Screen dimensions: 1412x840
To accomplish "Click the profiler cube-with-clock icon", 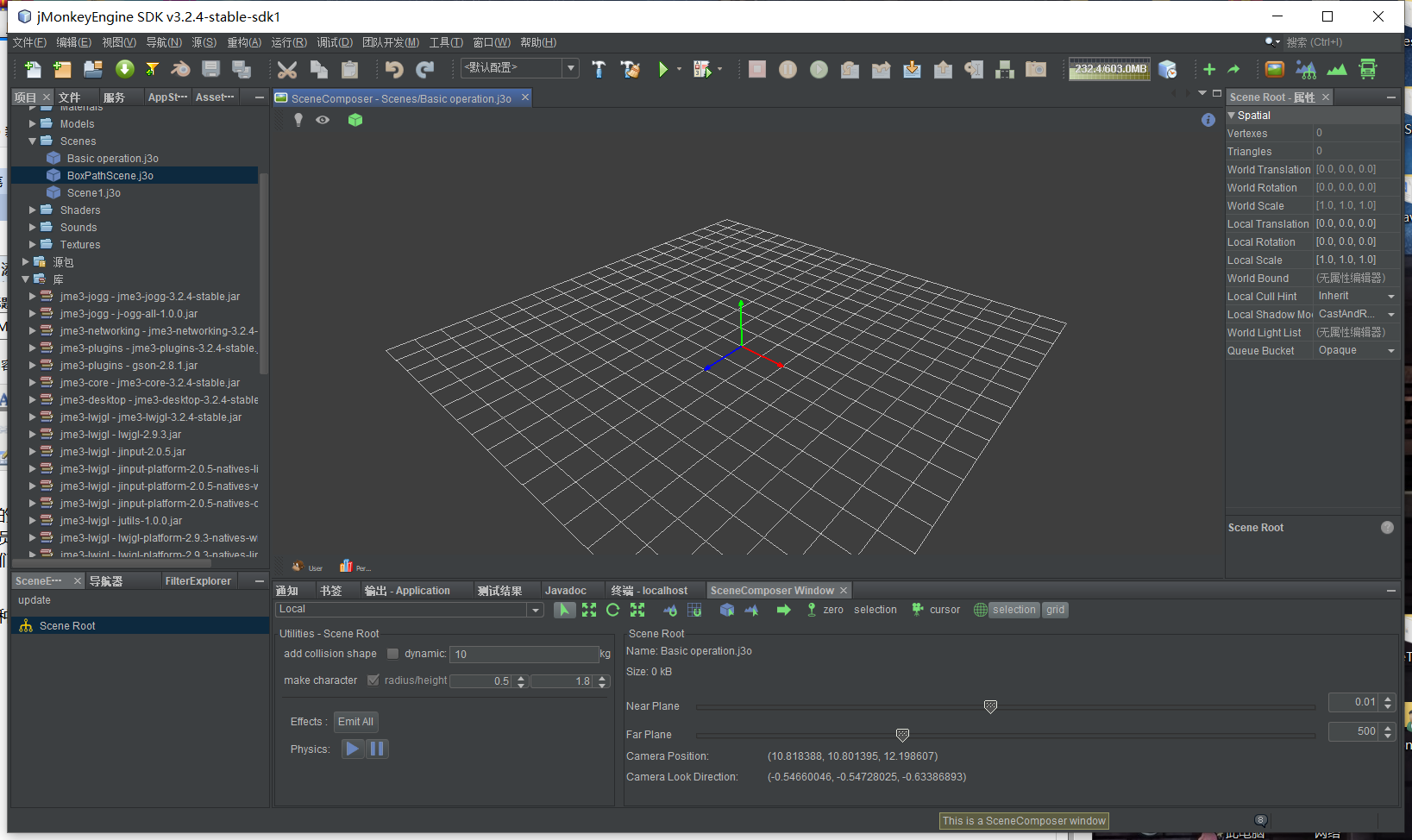I will [x=1167, y=70].
